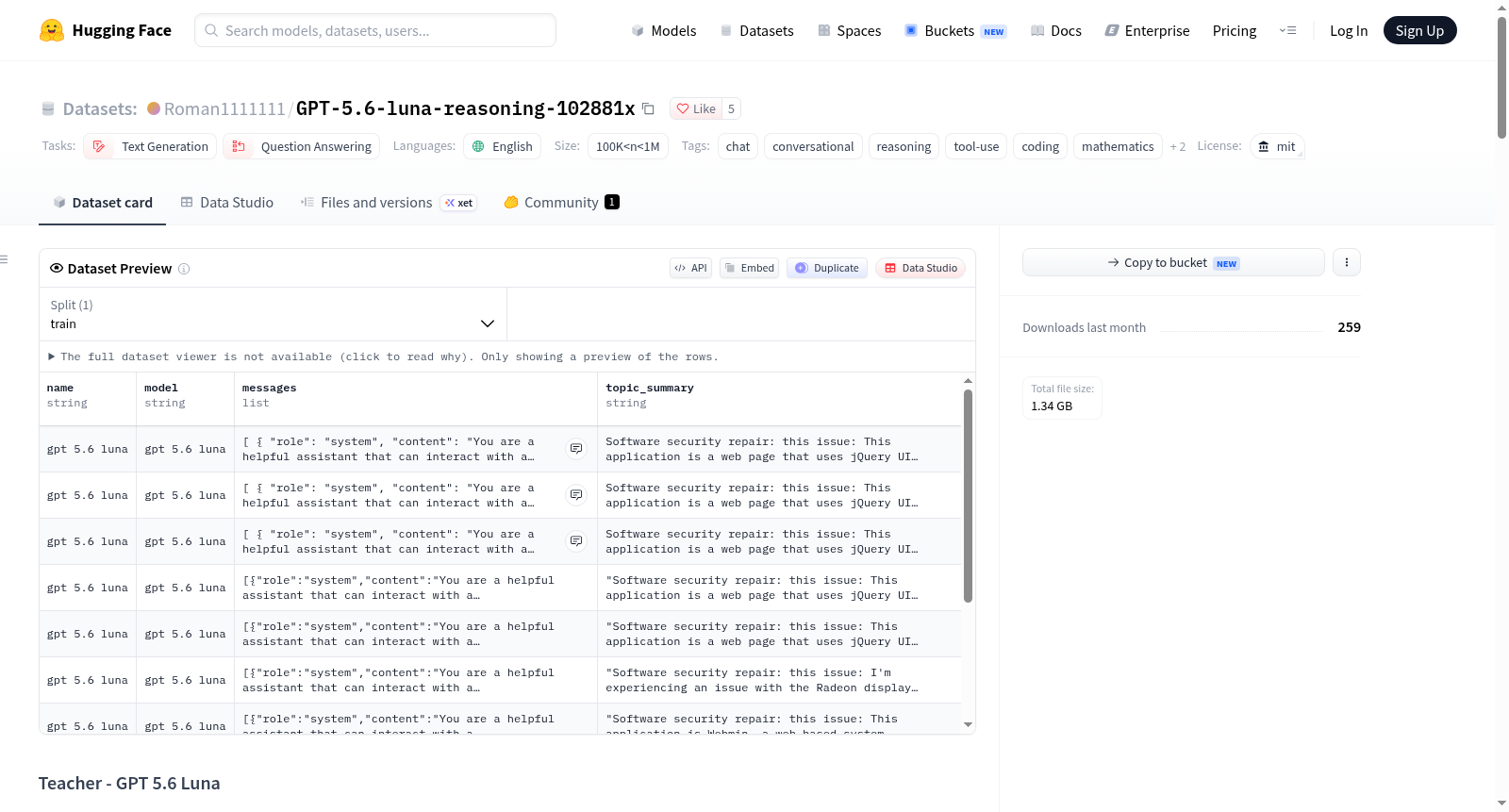
Task: Click the mathematics tag
Action: click(x=1118, y=146)
